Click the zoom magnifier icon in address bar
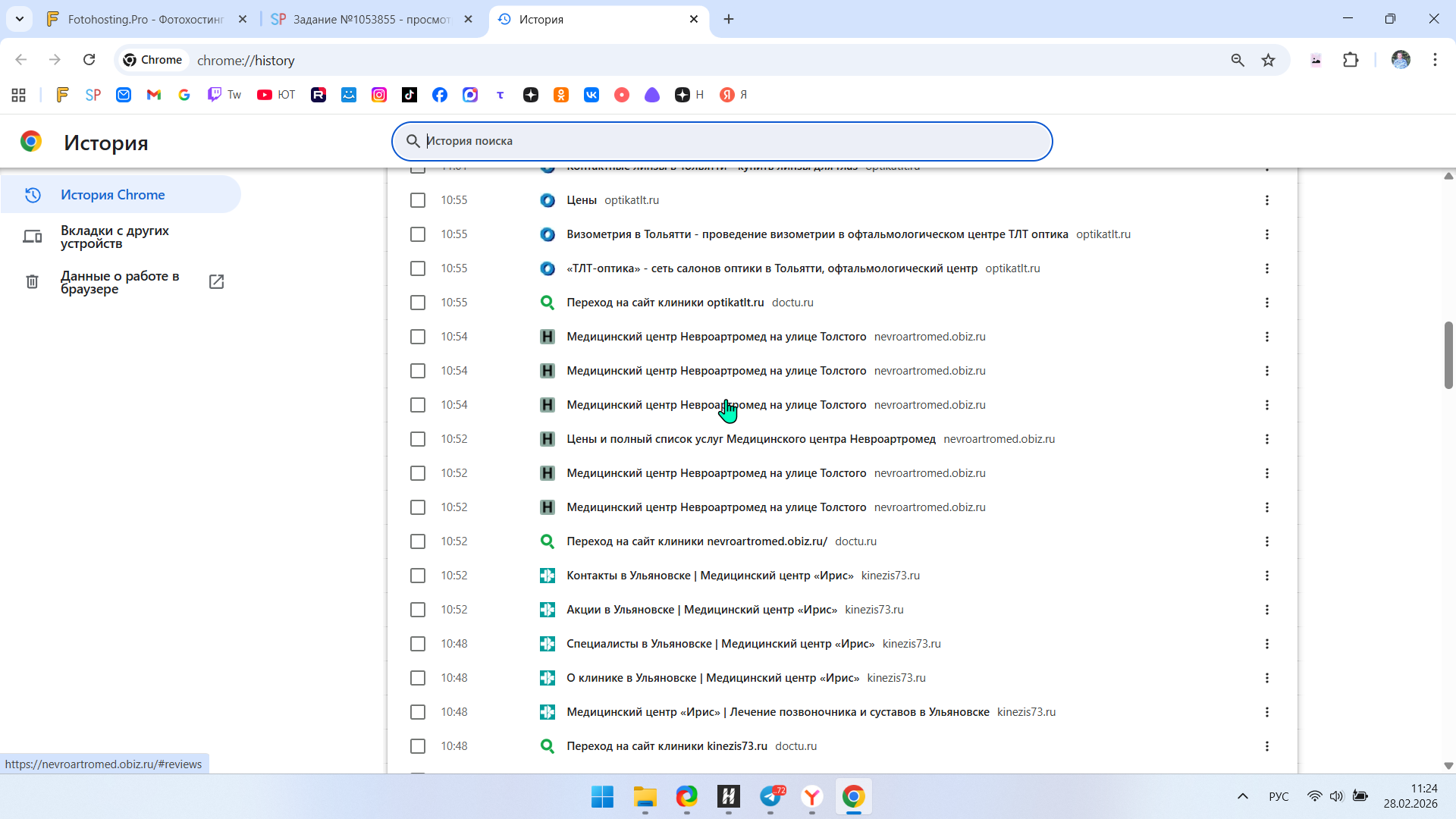The width and height of the screenshot is (1456, 819). pos(1238,60)
